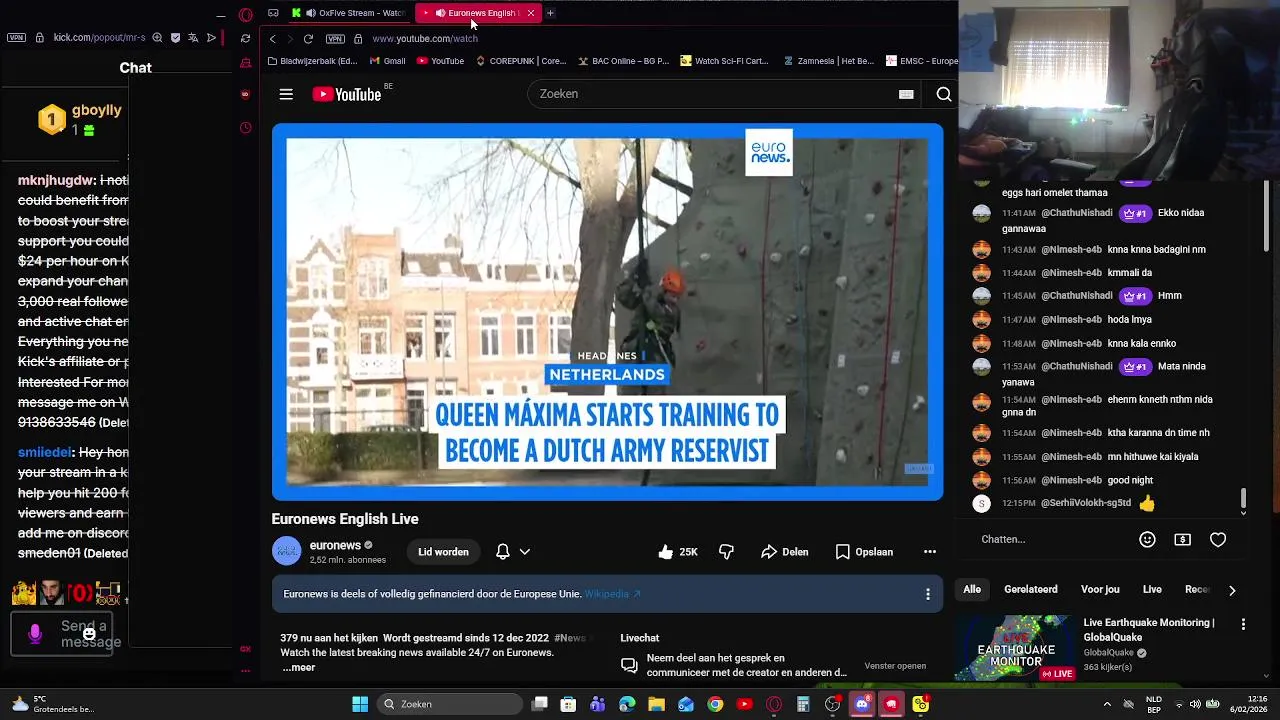Click the YouTube search magnifier button
Viewport: 1280px width, 720px height.
pyautogui.click(x=943, y=94)
